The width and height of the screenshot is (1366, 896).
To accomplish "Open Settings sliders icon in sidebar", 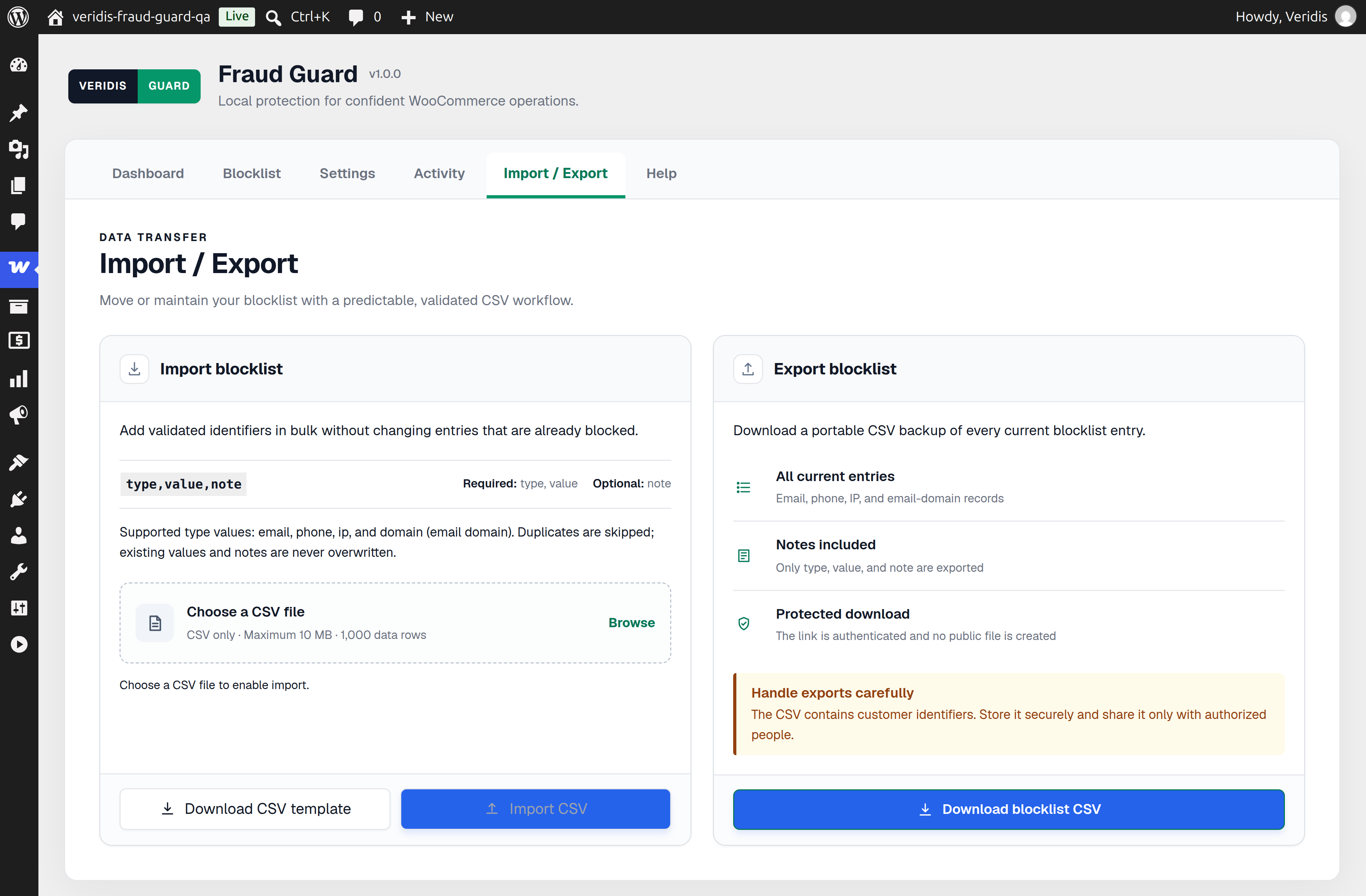I will (19, 608).
